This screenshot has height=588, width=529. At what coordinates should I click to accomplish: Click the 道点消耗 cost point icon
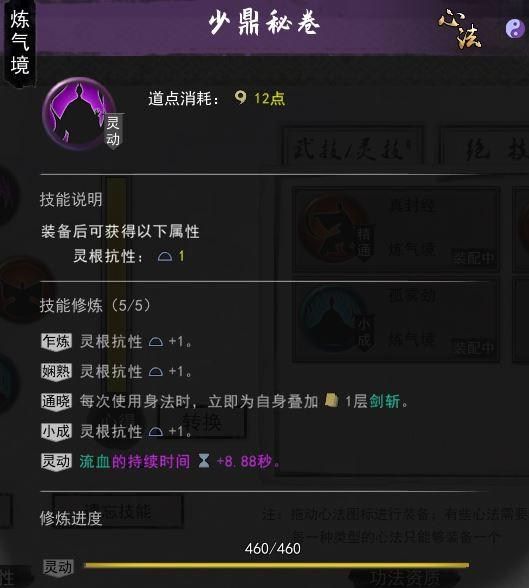point(240,97)
